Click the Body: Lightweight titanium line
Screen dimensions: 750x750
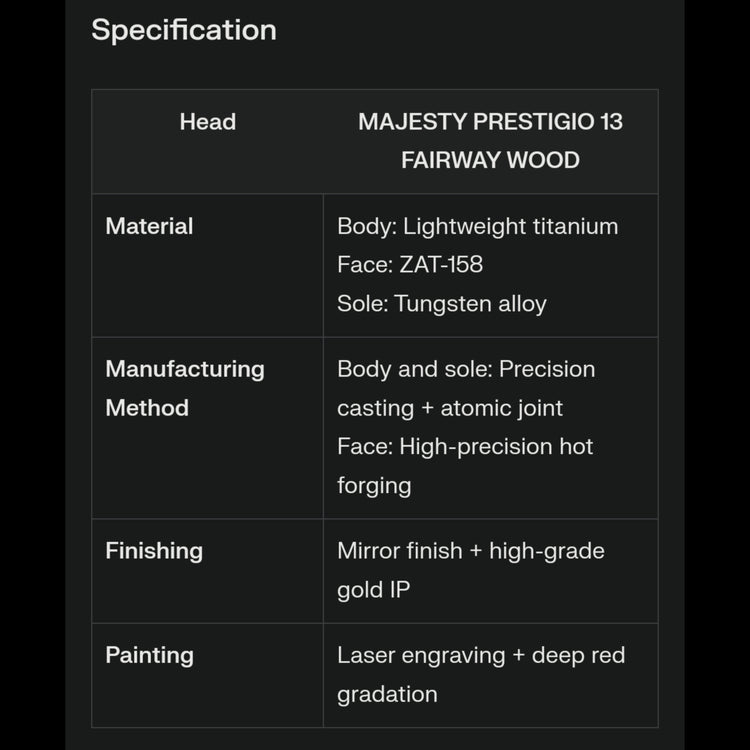(x=477, y=226)
